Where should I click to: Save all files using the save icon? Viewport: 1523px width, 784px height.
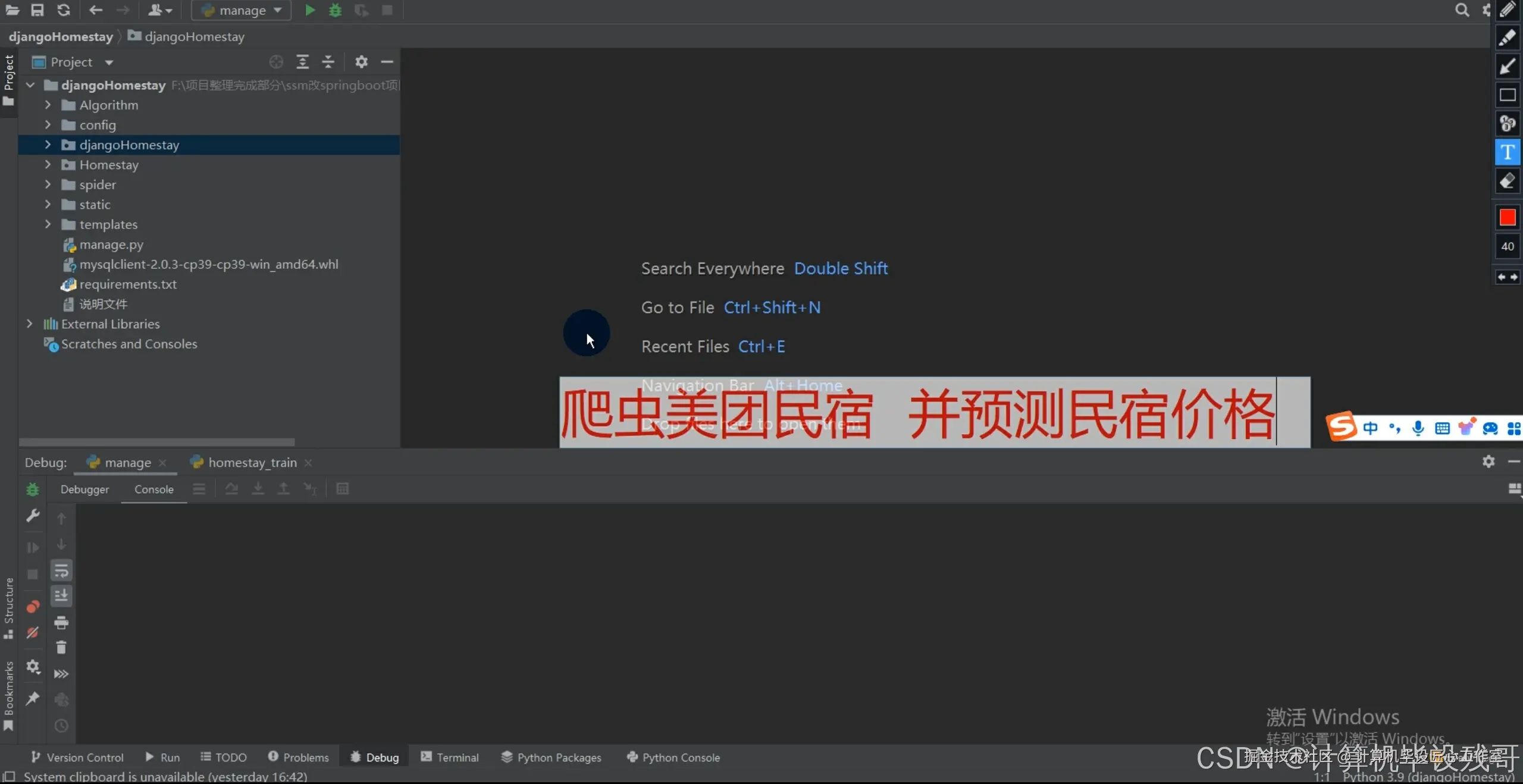pos(37,10)
